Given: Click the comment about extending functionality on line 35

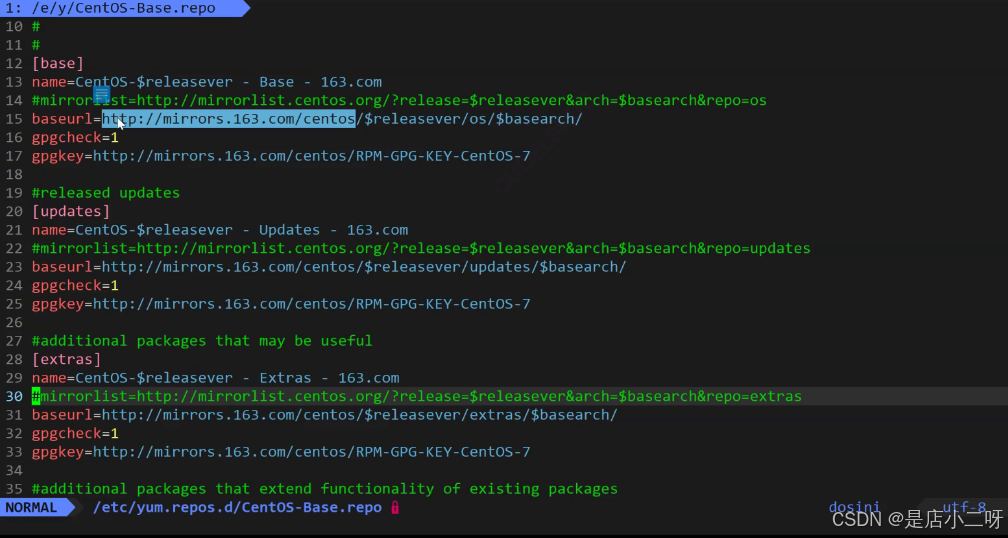Looking at the screenshot, I should (x=325, y=489).
